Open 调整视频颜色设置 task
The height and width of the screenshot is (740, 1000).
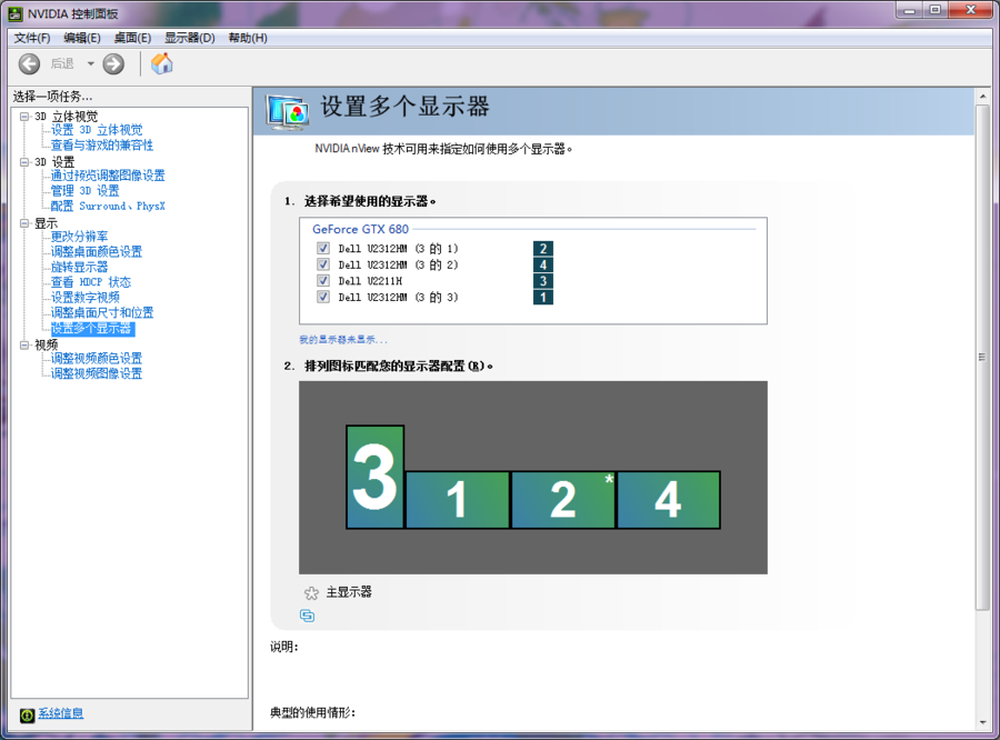(x=96, y=359)
